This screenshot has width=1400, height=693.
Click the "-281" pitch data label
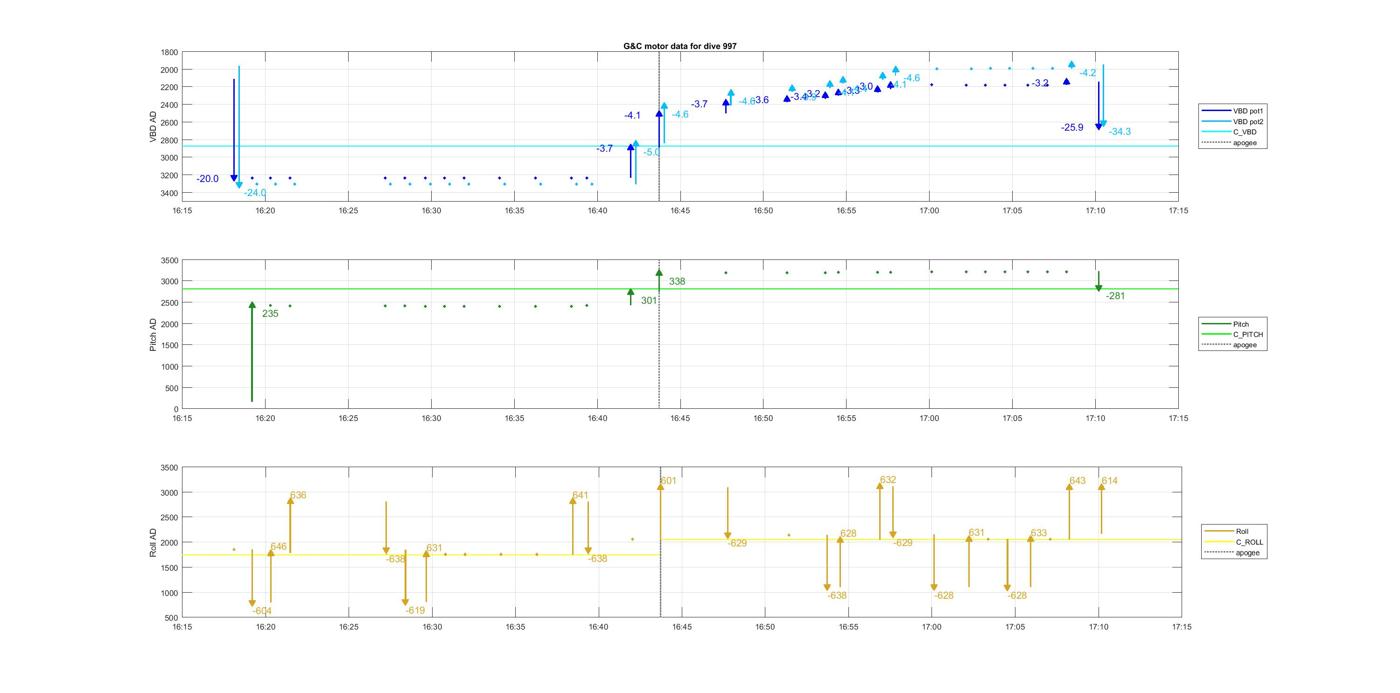1115,296
